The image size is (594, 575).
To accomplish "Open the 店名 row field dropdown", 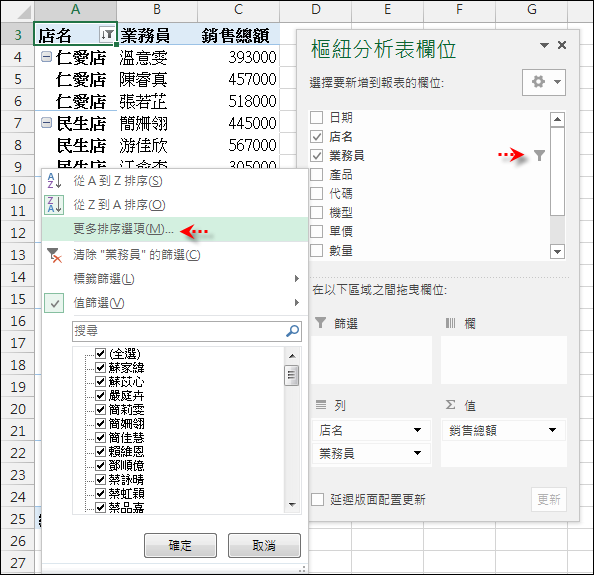I will click(417, 430).
